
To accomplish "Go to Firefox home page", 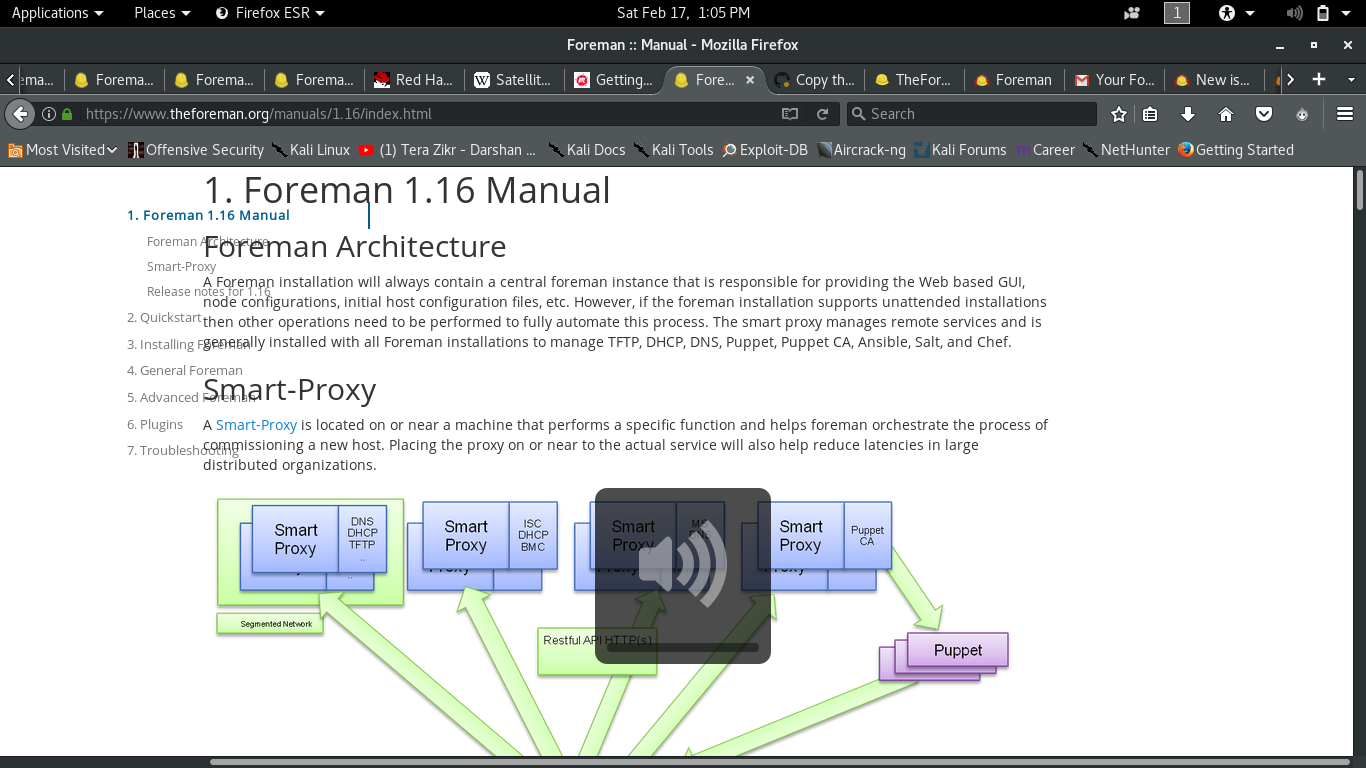I will [x=1226, y=114].
